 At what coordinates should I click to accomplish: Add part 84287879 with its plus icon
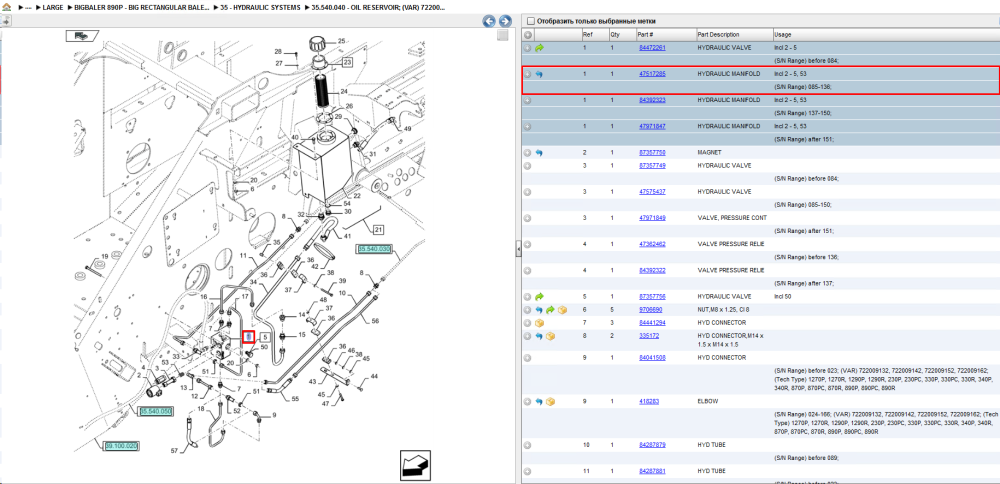click(x=527, y=445)
